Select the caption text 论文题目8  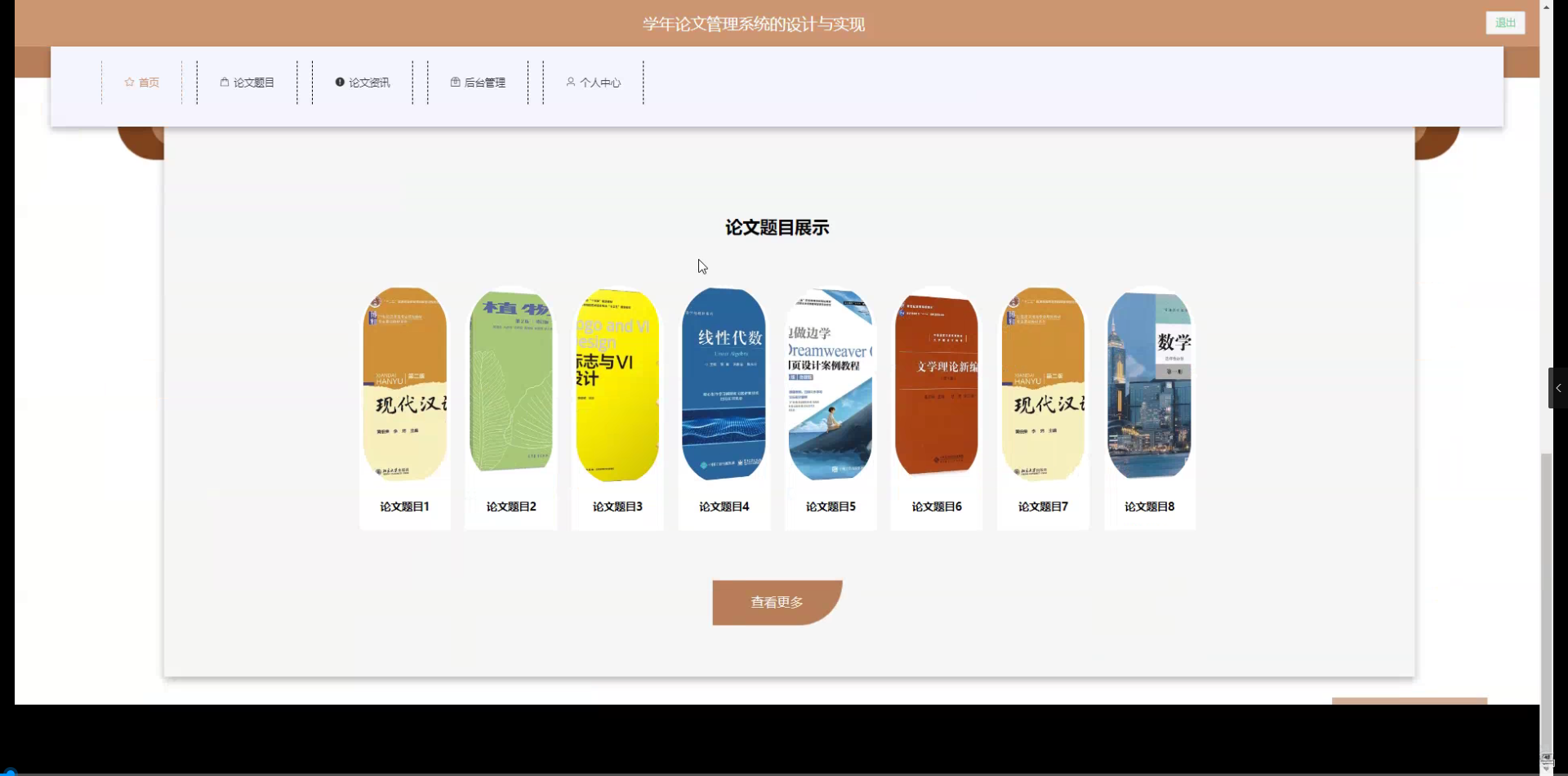[x=1150, y=506]
